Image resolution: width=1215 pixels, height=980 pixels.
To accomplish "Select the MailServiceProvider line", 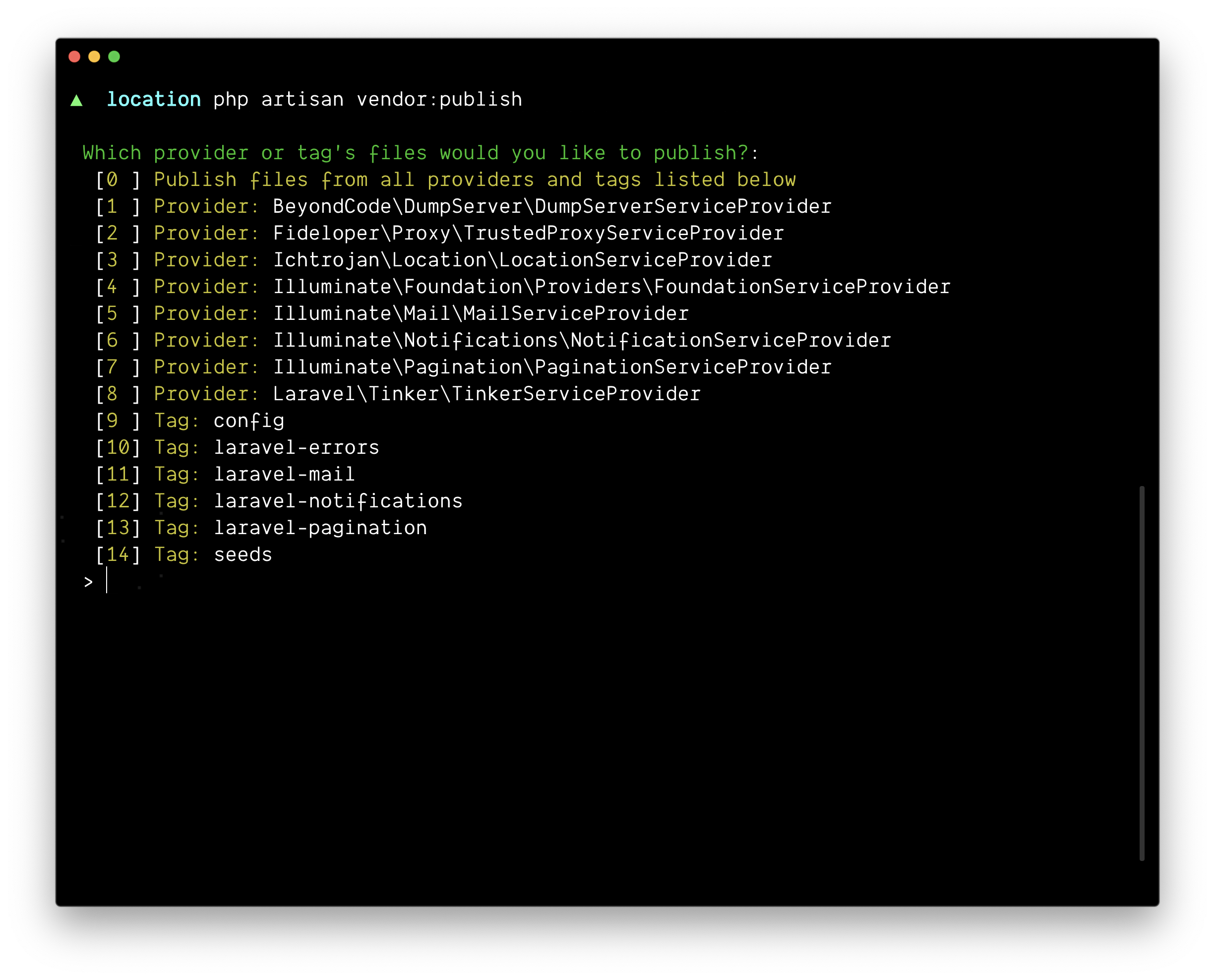I will pos(392,313).
